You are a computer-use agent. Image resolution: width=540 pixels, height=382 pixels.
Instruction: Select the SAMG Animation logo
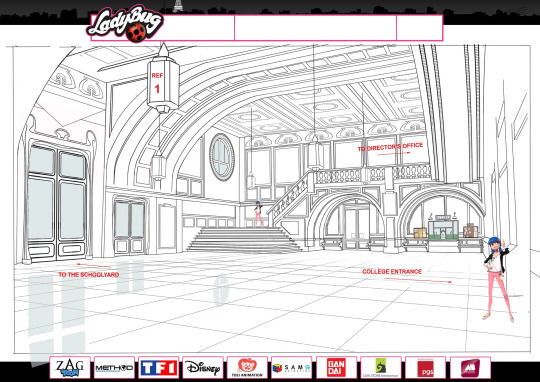click(291, 368)
